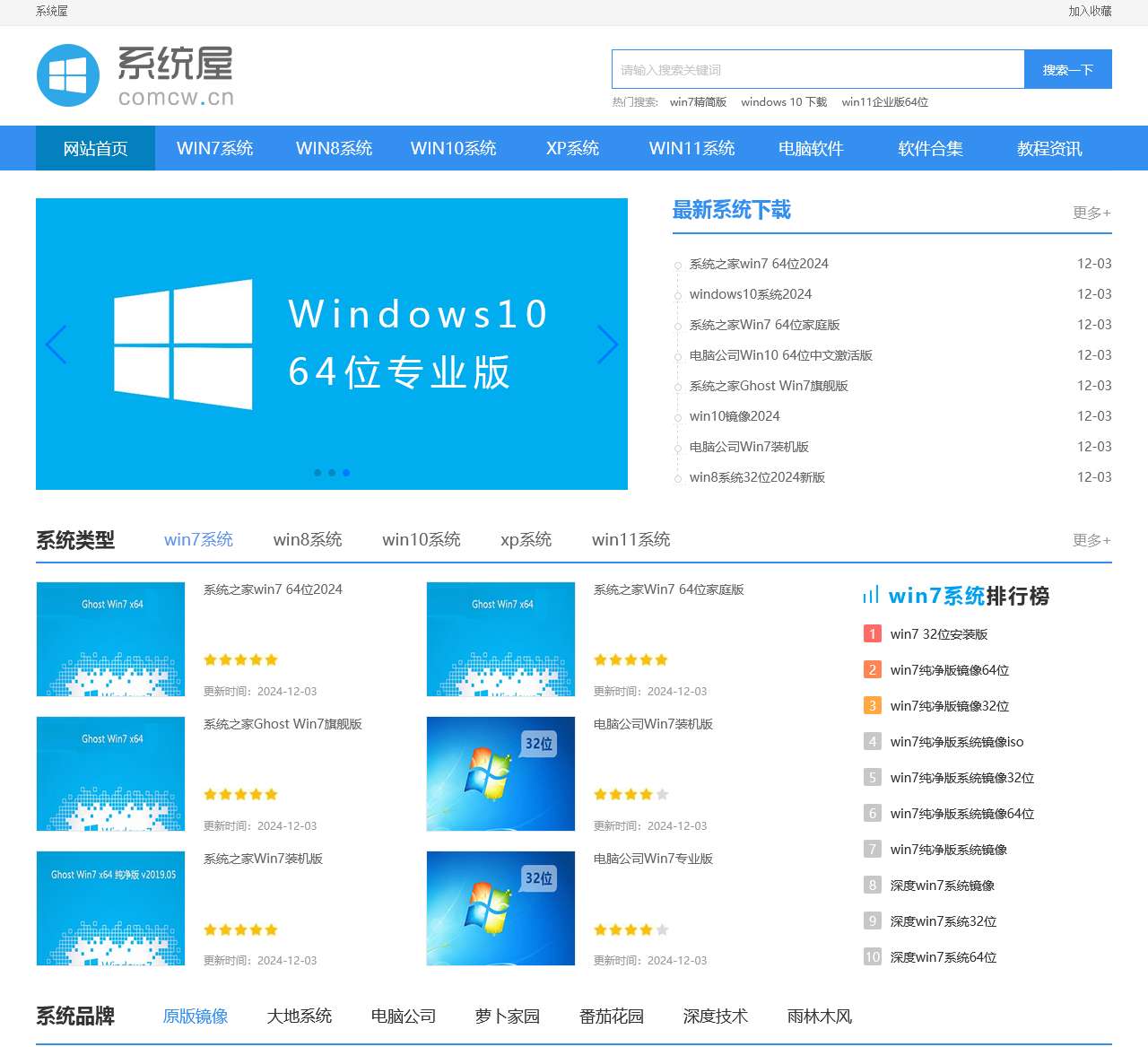Click rank badge 2 for win7纯净版镜像64位
The height and width of the screenshot is (1047, 1148).
click(x=872, y=670)
